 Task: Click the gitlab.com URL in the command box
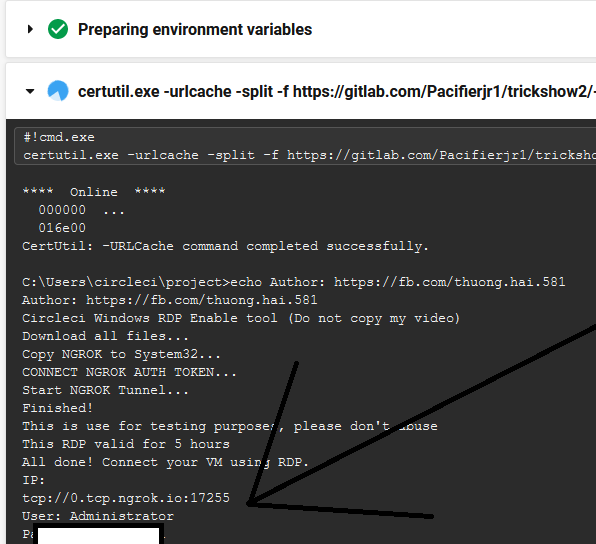pos(441,155)
